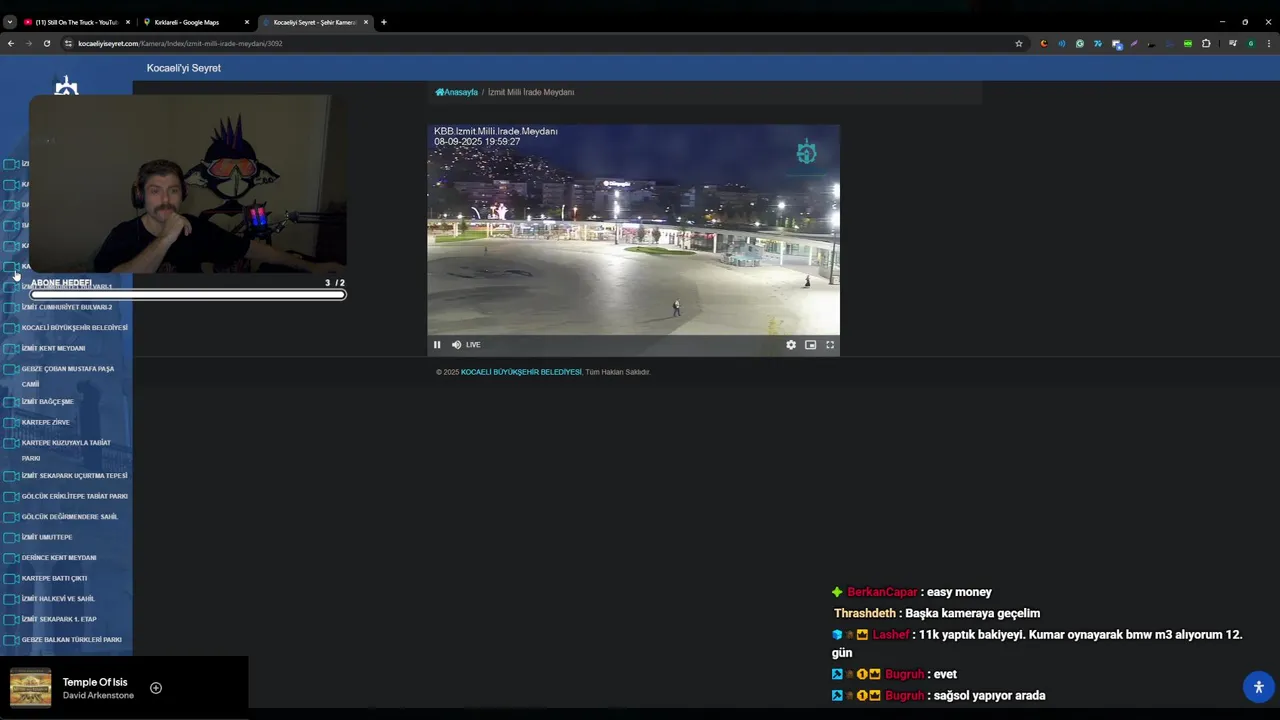The height and width of the screenshot is (720, 1280).
Task: Open Gölcük Eriklitepe Tabiat Parkı camera
Action: [75, 497]
